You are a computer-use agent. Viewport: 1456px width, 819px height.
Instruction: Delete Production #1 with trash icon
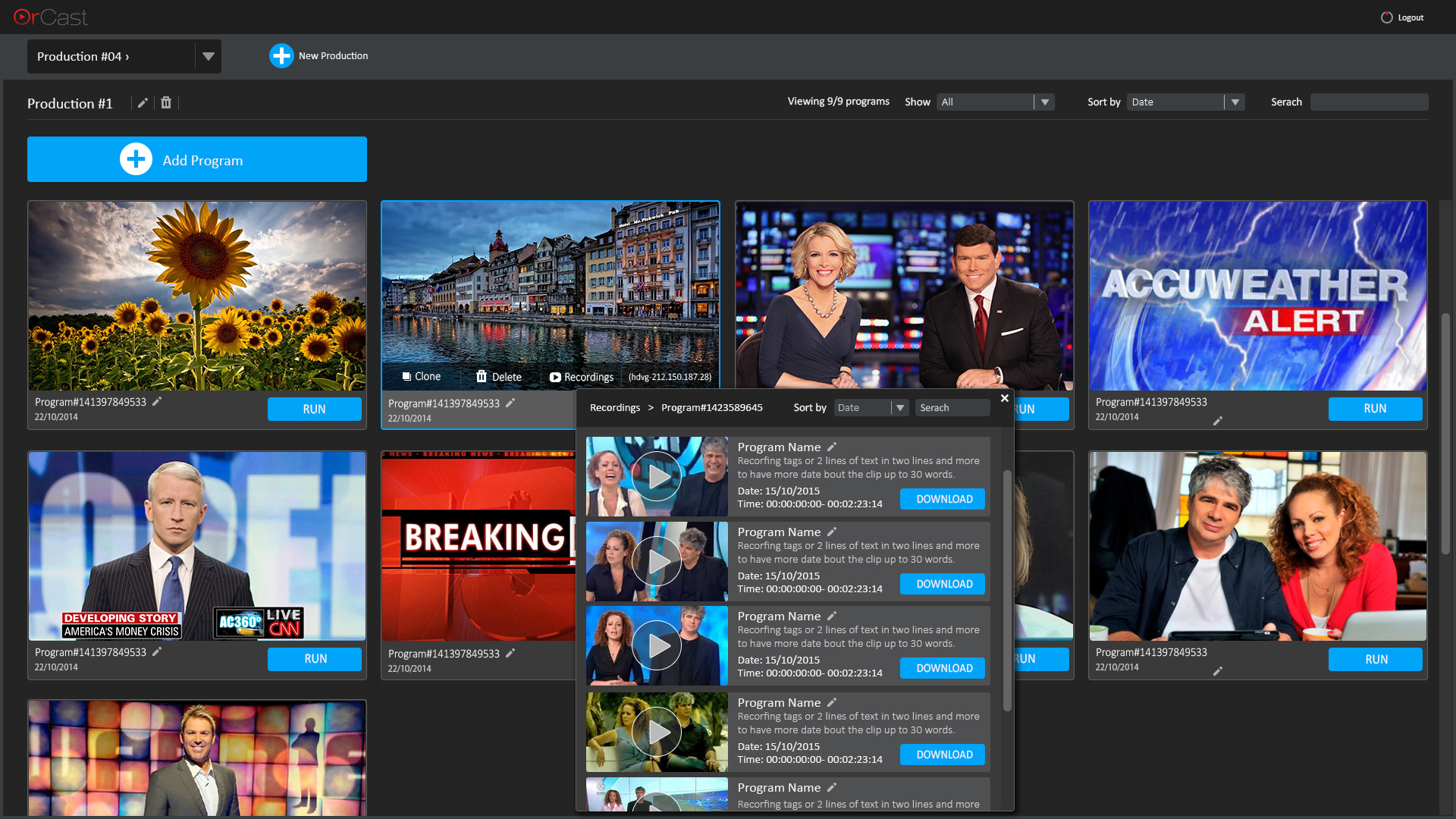point(166,103)
